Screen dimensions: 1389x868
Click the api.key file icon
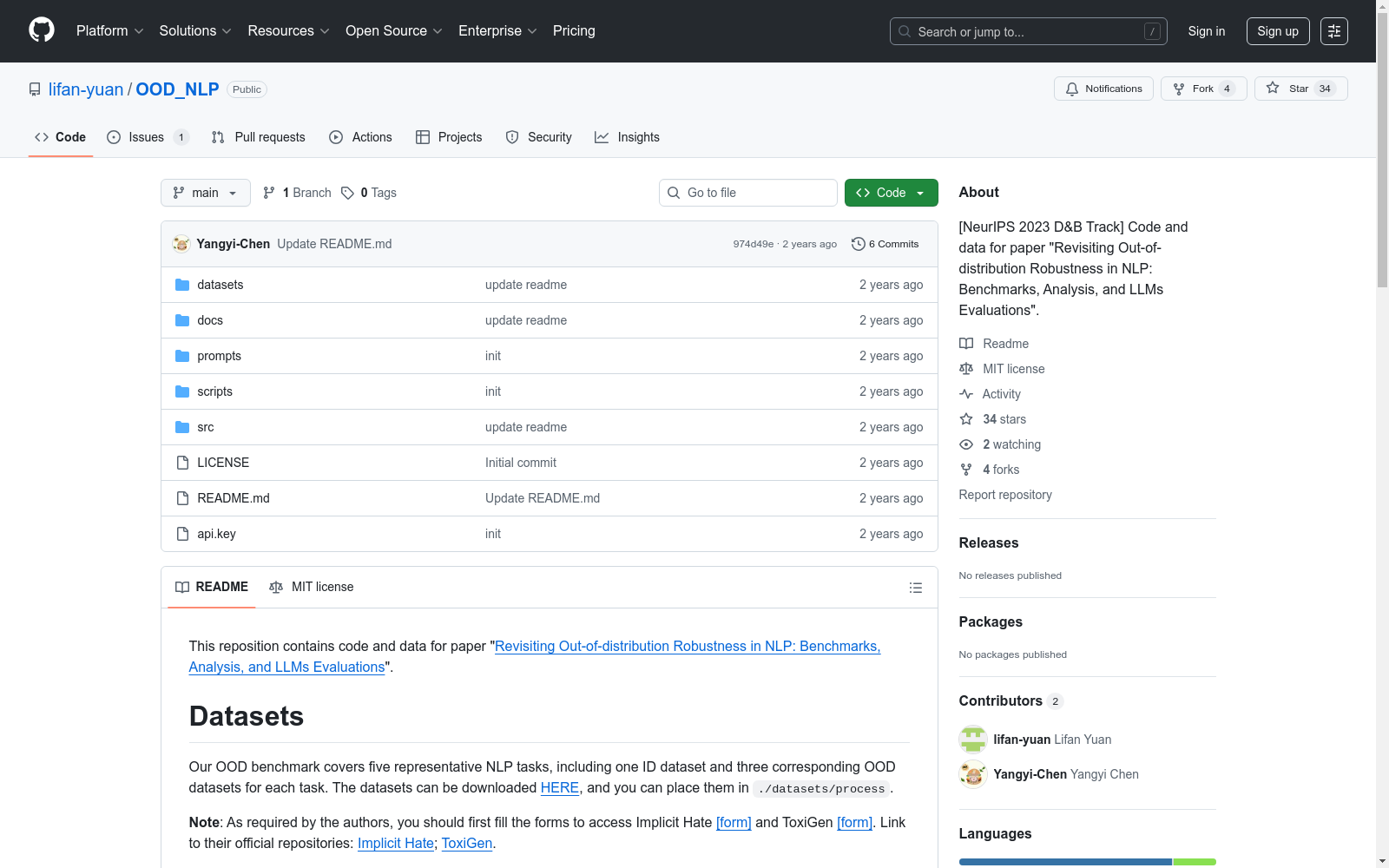182,534
